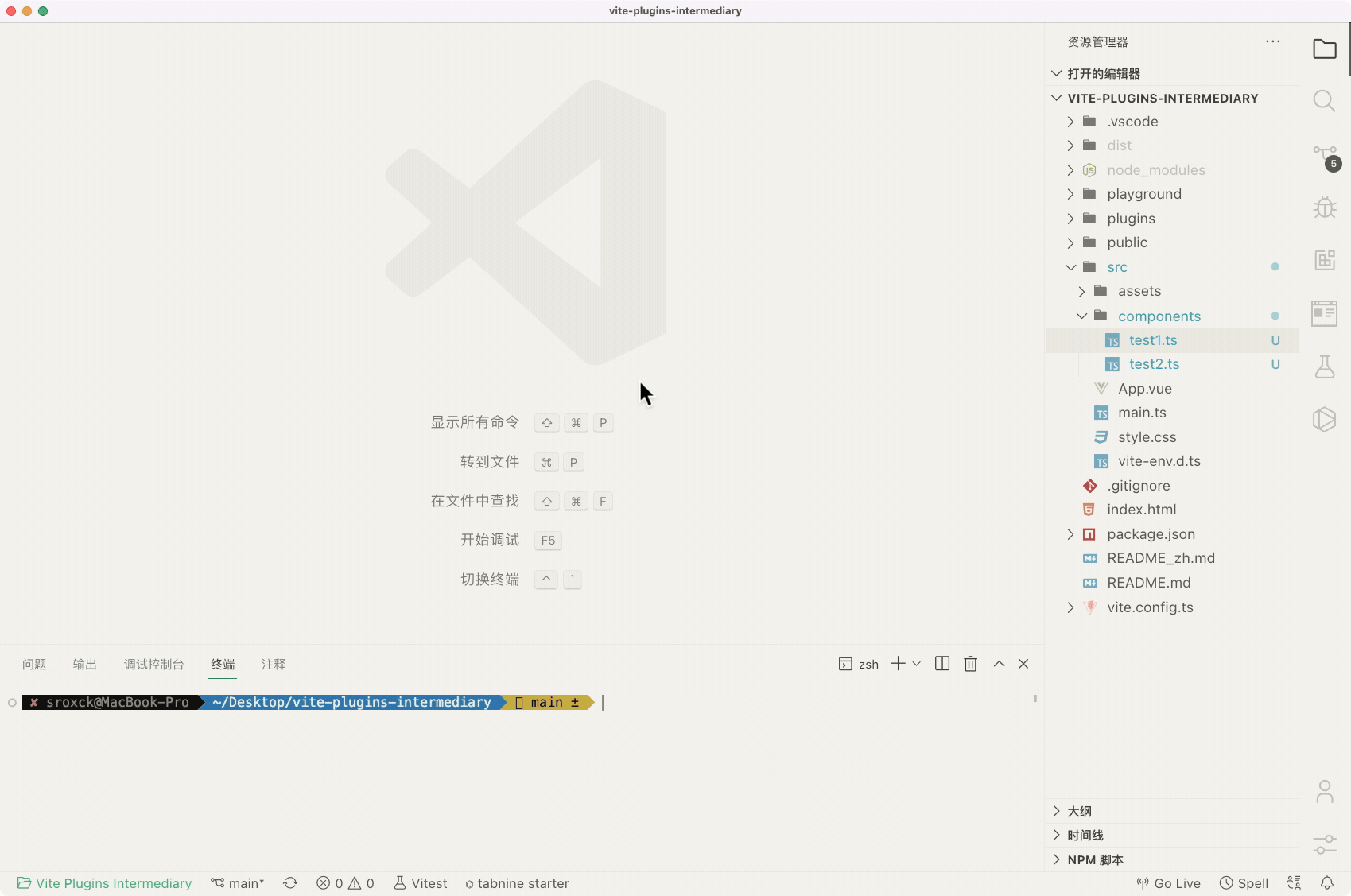Expand the 打开的编辑器 section

pos(1172,73)
